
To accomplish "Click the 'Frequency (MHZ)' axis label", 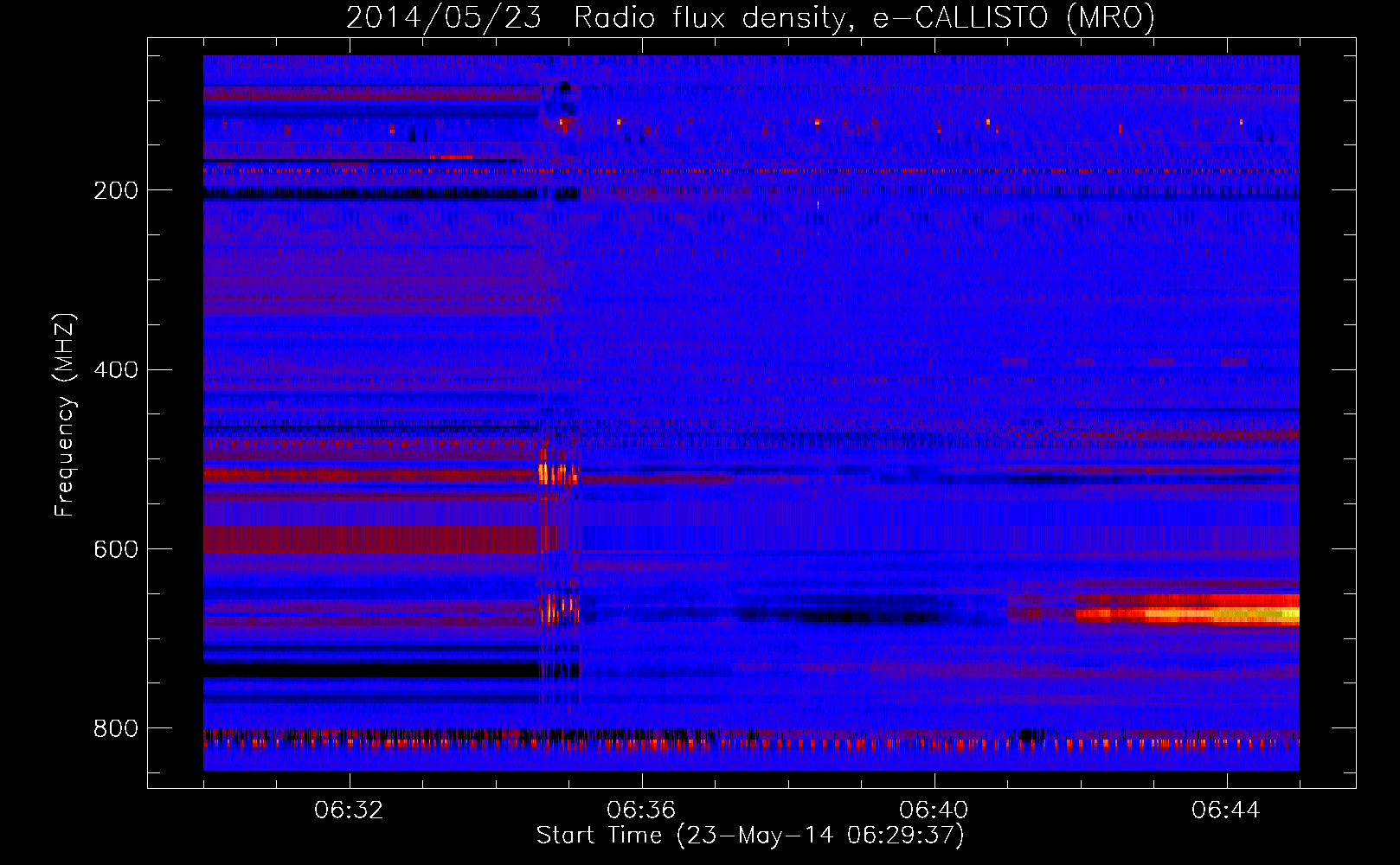I will click(x=65, y=415).
